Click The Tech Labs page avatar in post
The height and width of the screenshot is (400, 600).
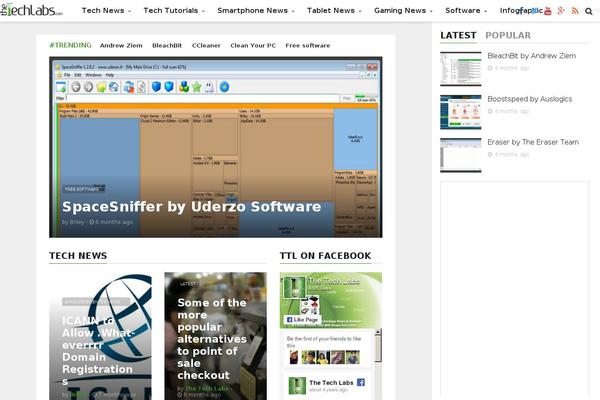click(297, 385)
